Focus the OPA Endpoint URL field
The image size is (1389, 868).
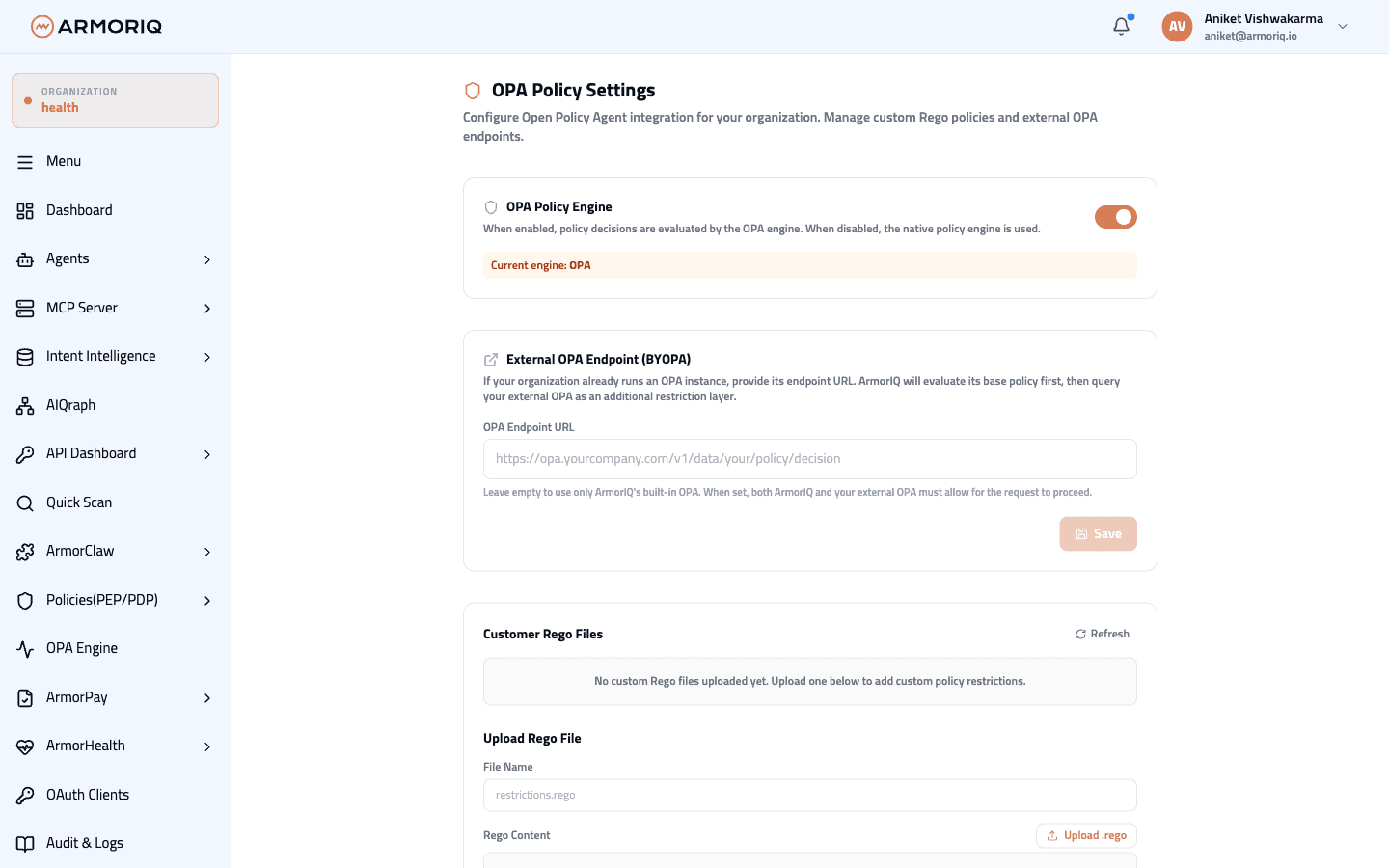pyautogui.click(x=809, y=459)
